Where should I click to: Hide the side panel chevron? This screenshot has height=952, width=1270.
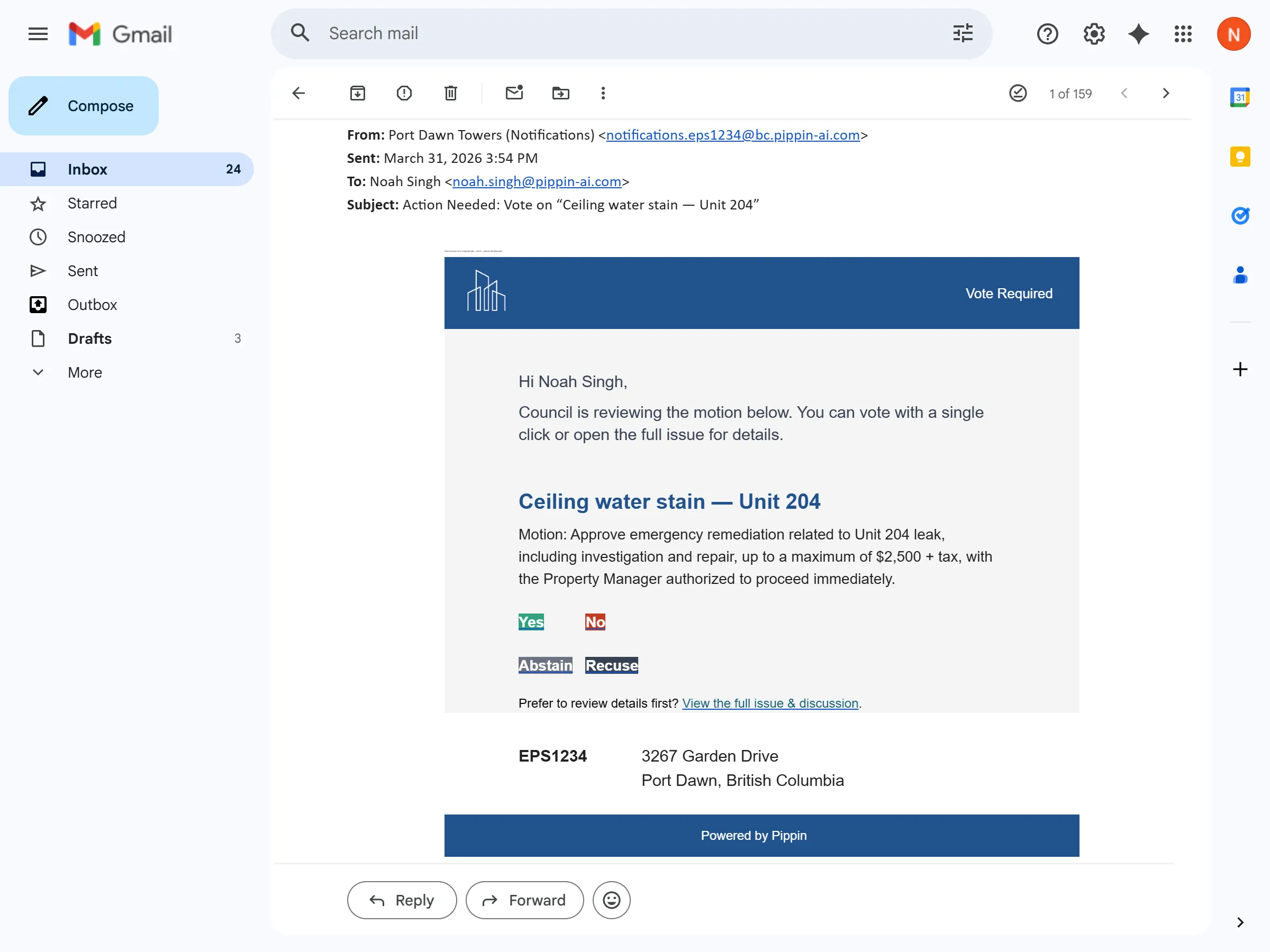pyautogui.click(x=1239, y=921)
